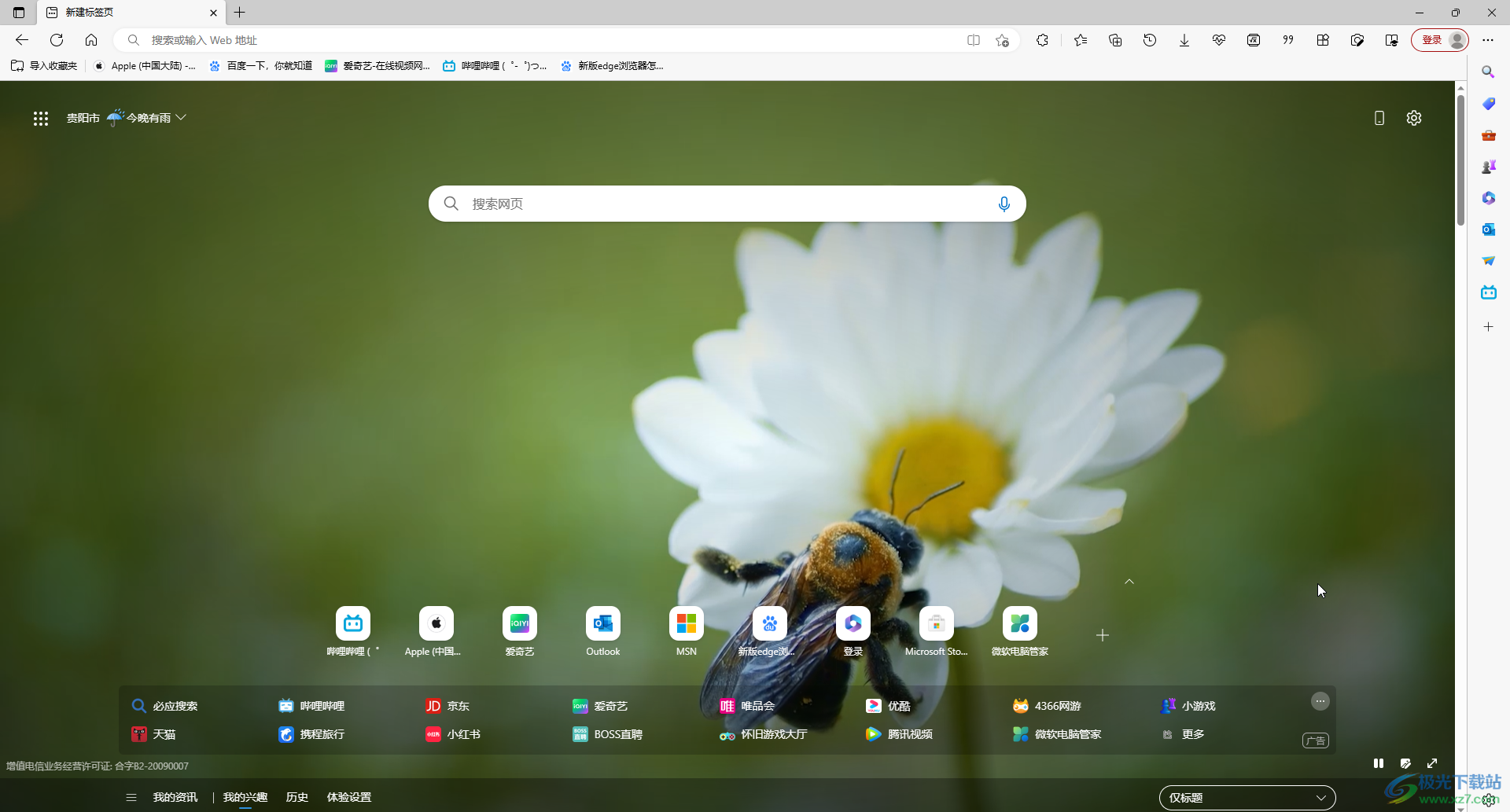Open the MSN quick link tile

tap(687, 632)
